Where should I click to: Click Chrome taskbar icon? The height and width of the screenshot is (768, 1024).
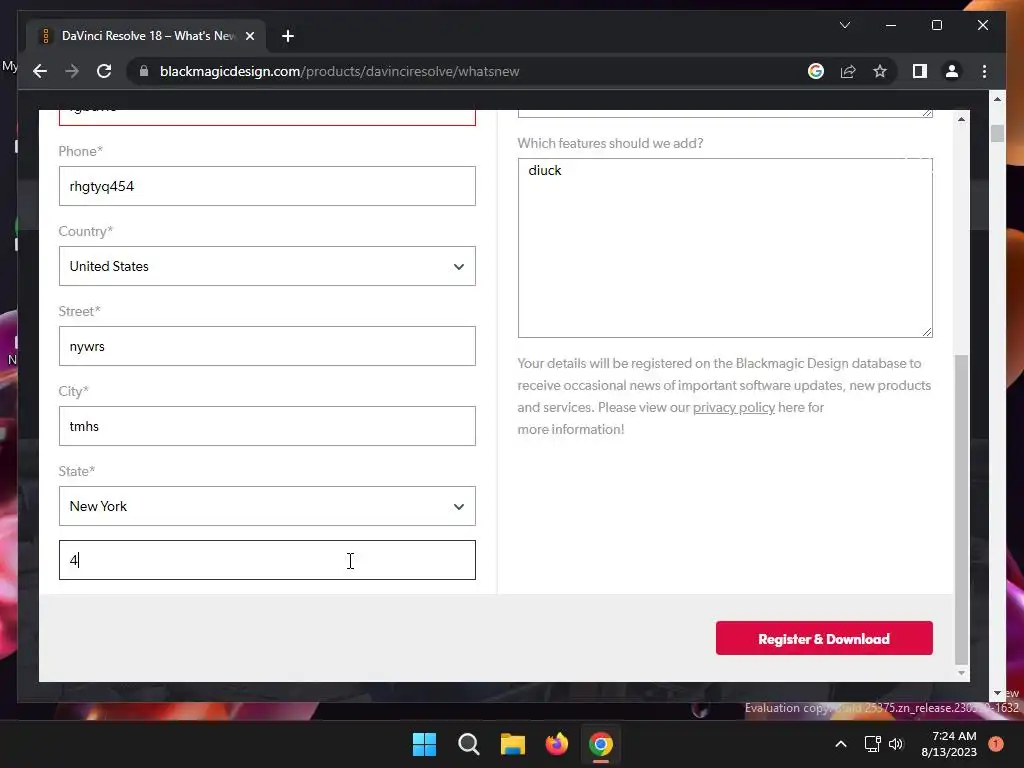click(601, 744)
